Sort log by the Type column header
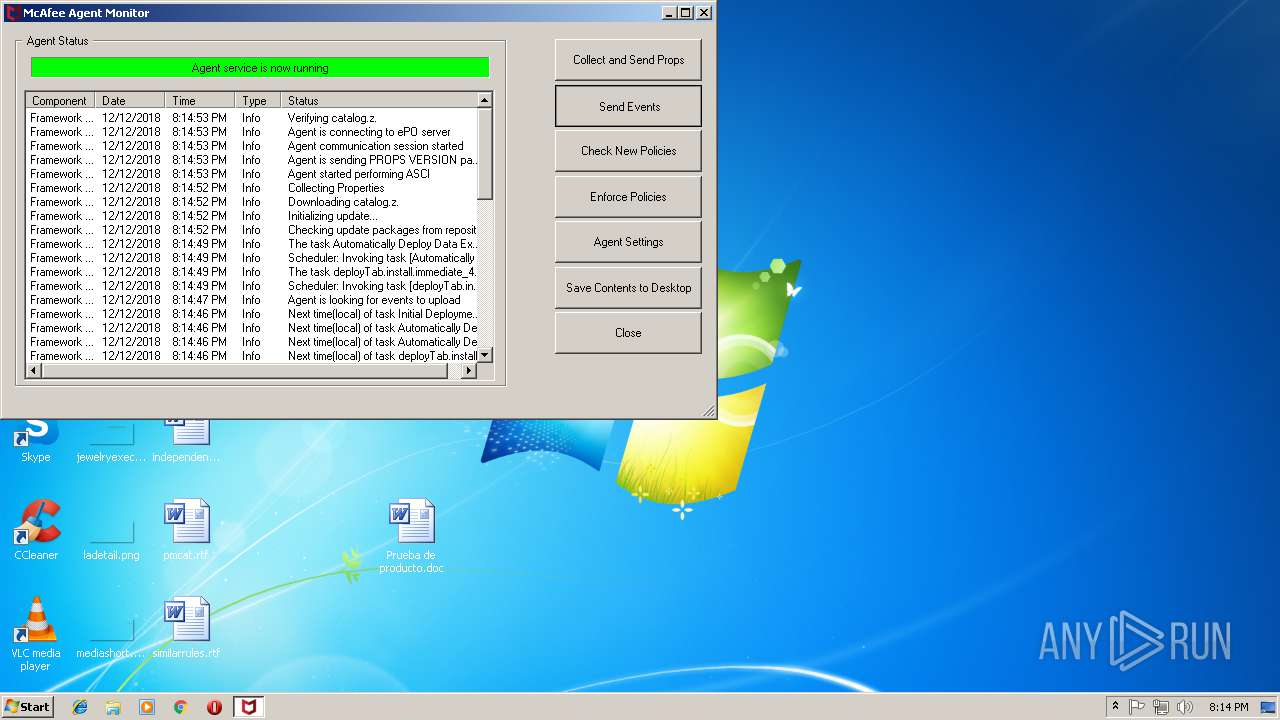Viewport: 1280px width, 720px height. click(x=258, y=100)
